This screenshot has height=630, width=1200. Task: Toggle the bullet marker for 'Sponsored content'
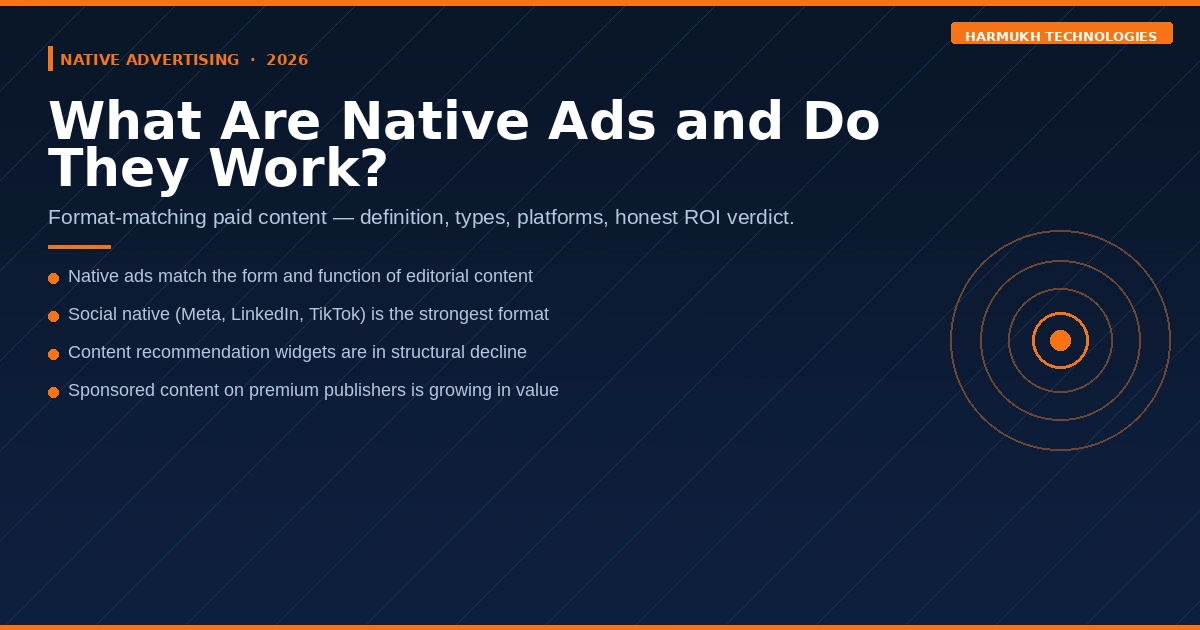click(54, 392)
